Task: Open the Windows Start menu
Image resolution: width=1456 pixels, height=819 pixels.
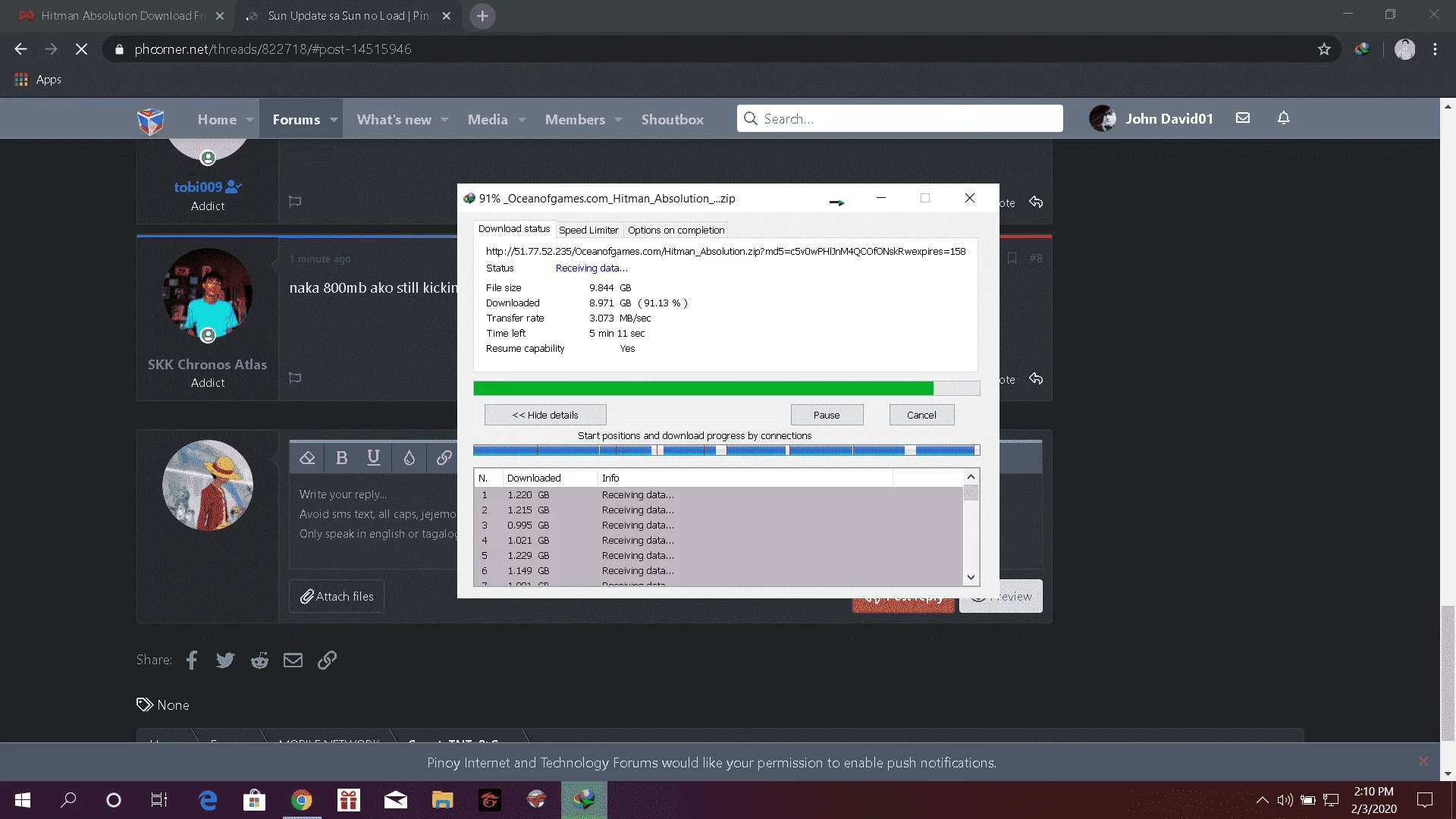Action: point(23,800)
